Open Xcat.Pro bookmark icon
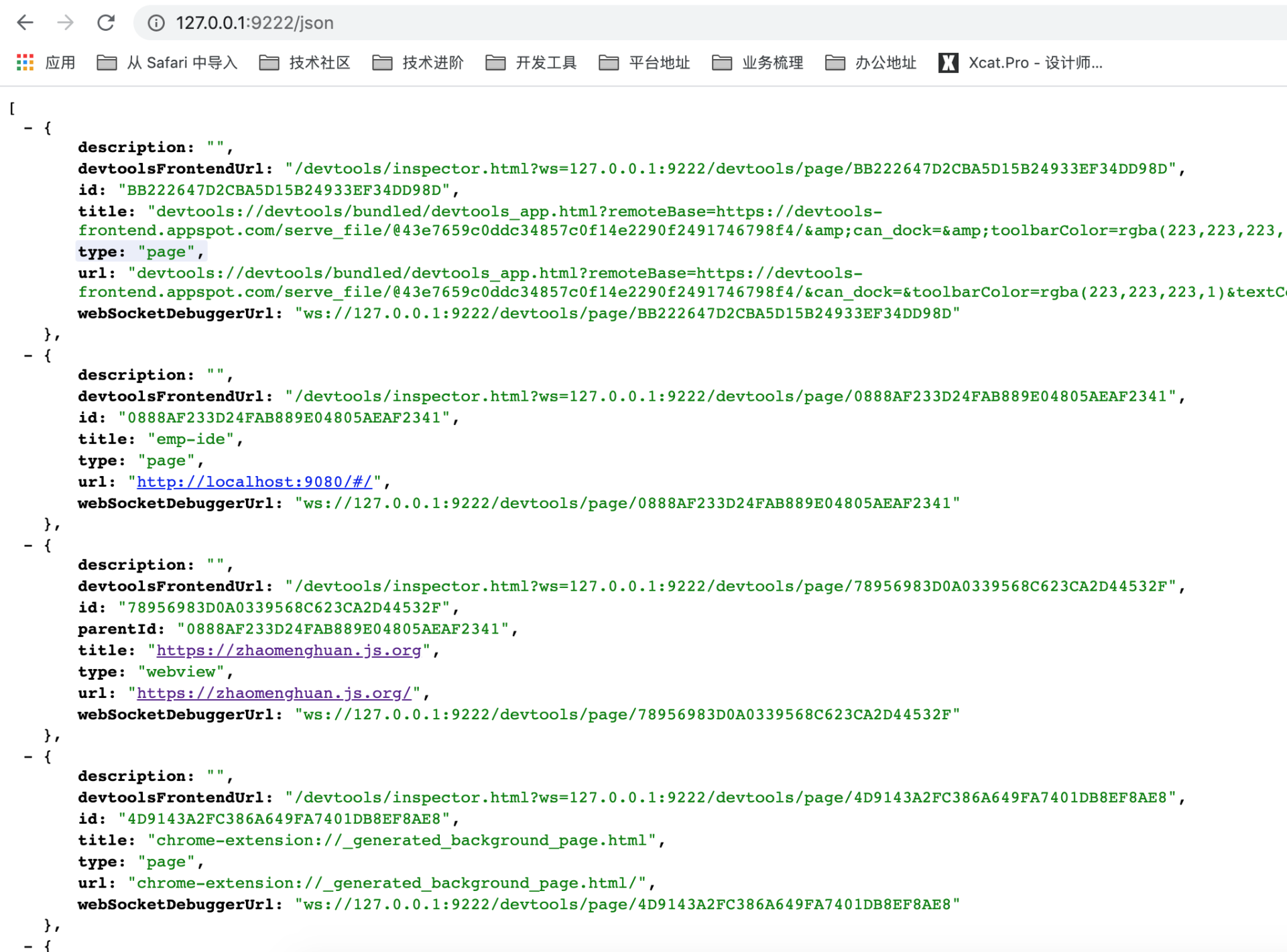 pyautogui.click(x=948, y=62)
